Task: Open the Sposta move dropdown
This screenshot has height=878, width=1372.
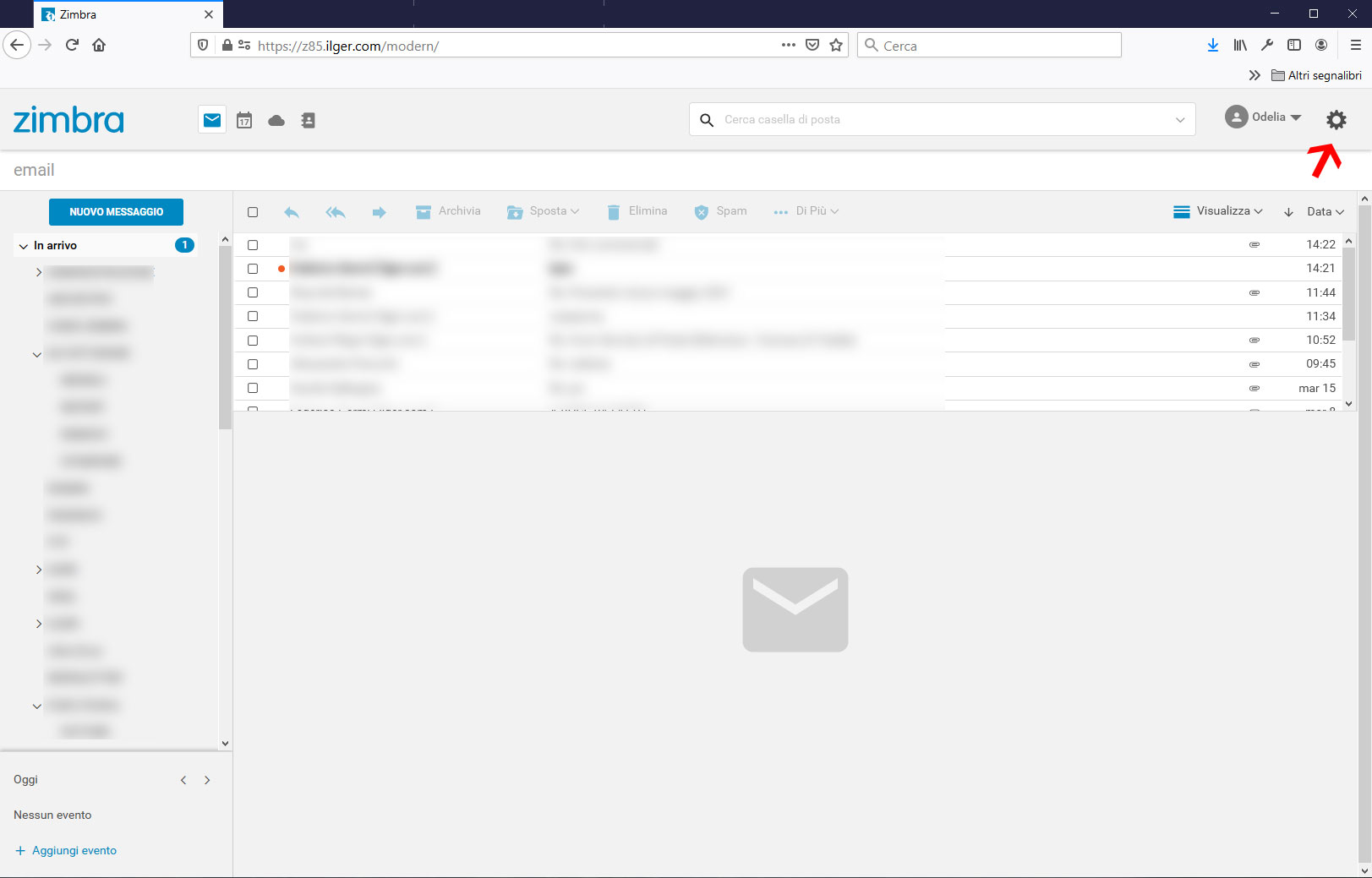Action: [x=544, y=211]
